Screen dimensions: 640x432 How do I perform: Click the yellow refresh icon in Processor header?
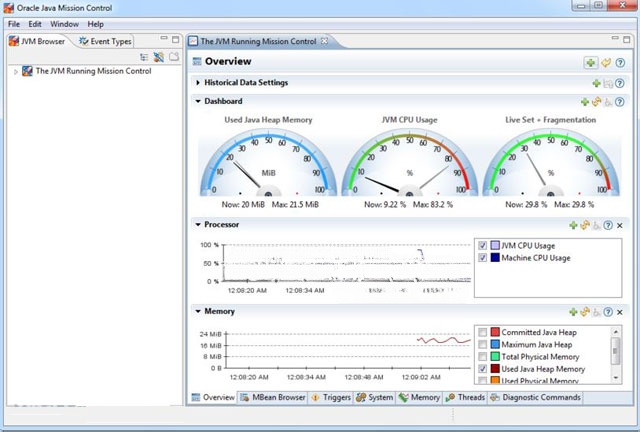585,225
